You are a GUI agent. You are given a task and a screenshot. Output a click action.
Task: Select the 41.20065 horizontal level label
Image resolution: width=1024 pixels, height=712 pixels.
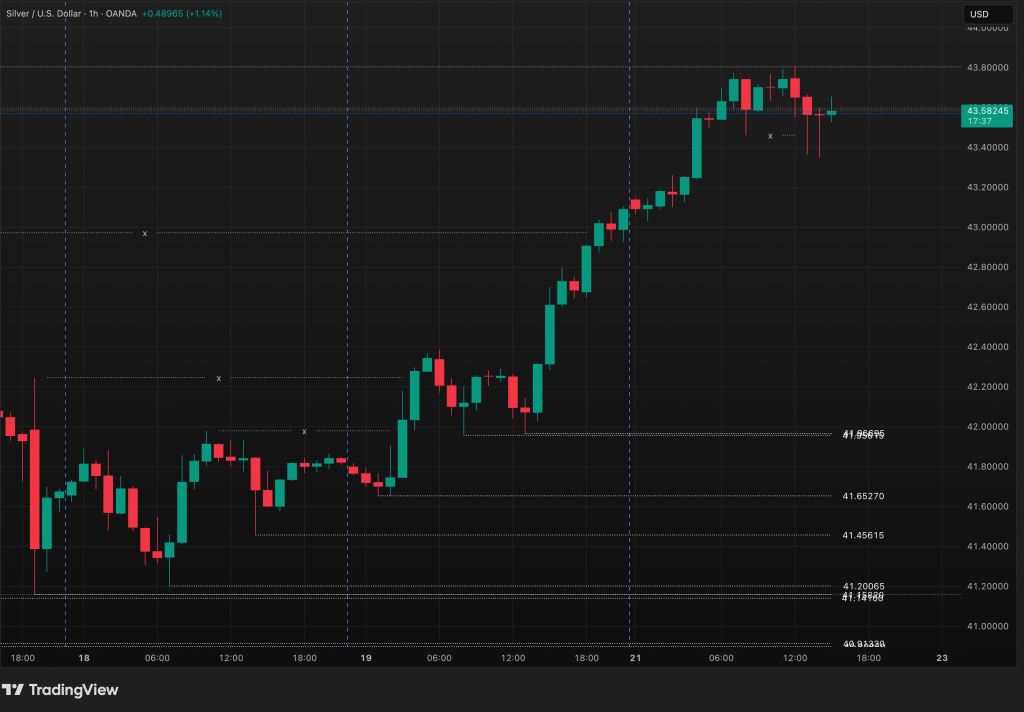click(x=862, y=586)
